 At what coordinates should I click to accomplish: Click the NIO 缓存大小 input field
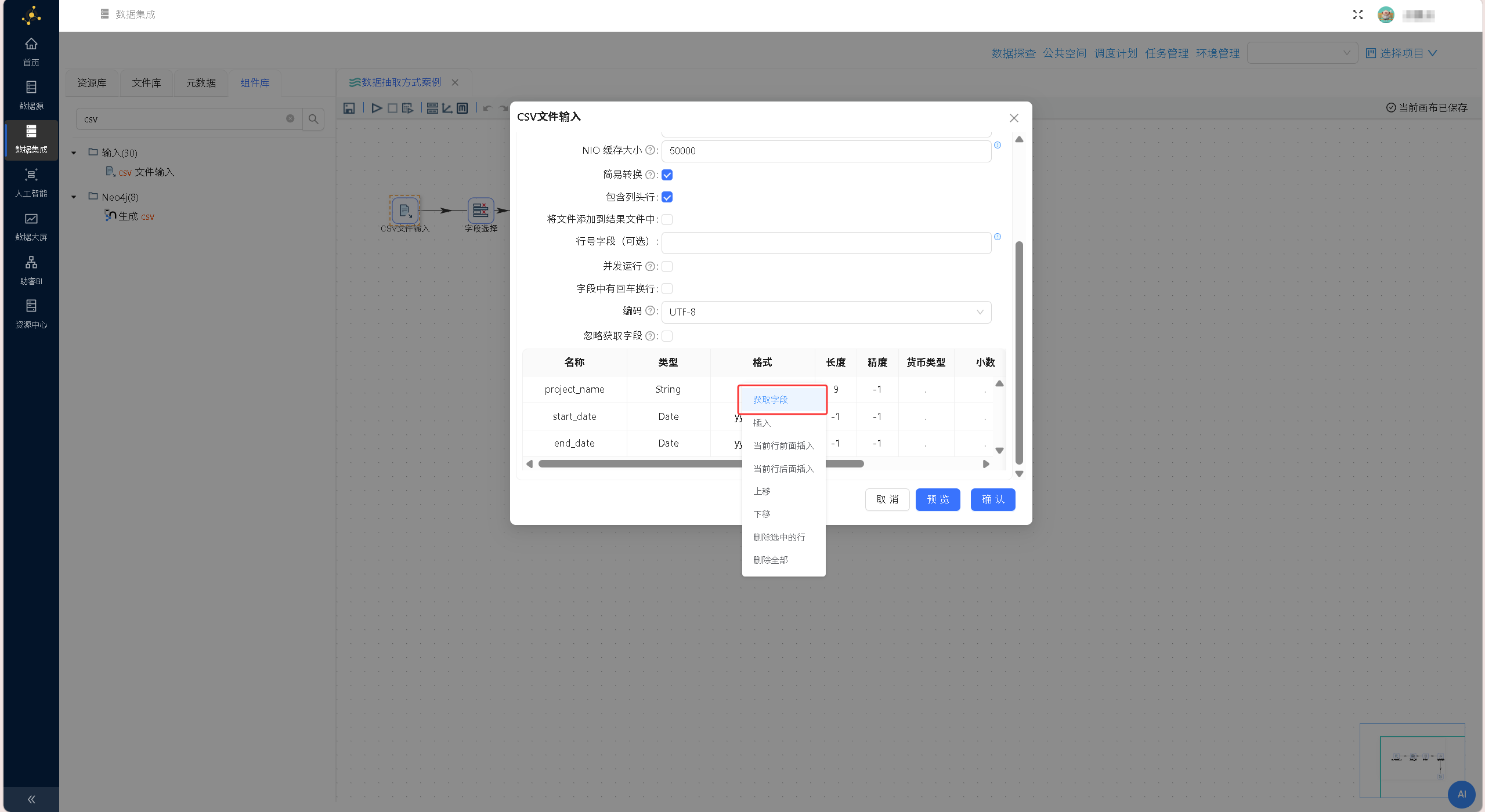pyautogui.click(x=826, y=151)
